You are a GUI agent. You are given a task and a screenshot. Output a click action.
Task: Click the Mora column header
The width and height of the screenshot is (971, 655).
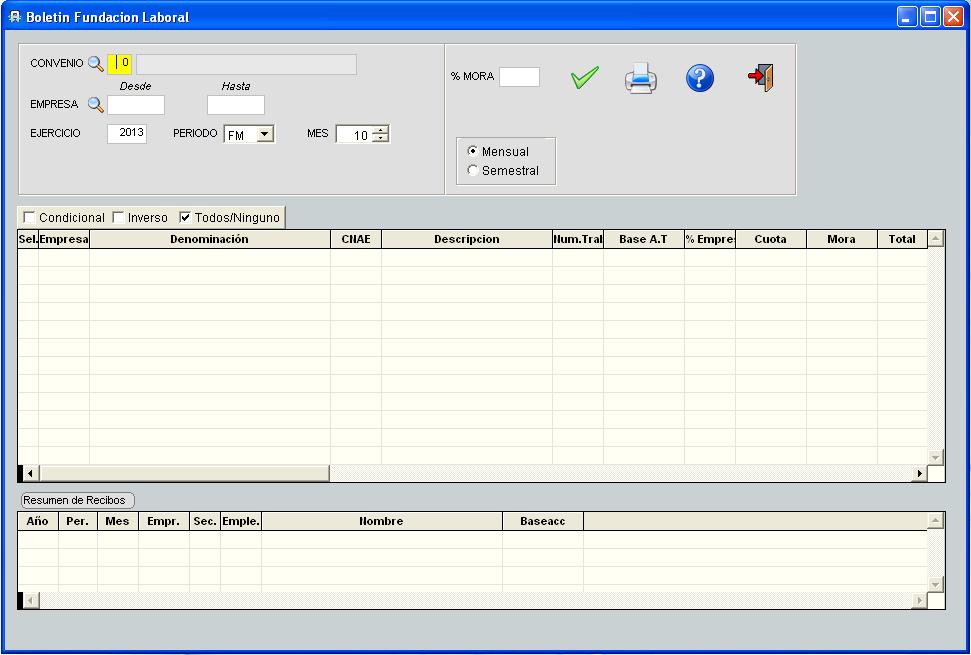(x=842, y=239)
